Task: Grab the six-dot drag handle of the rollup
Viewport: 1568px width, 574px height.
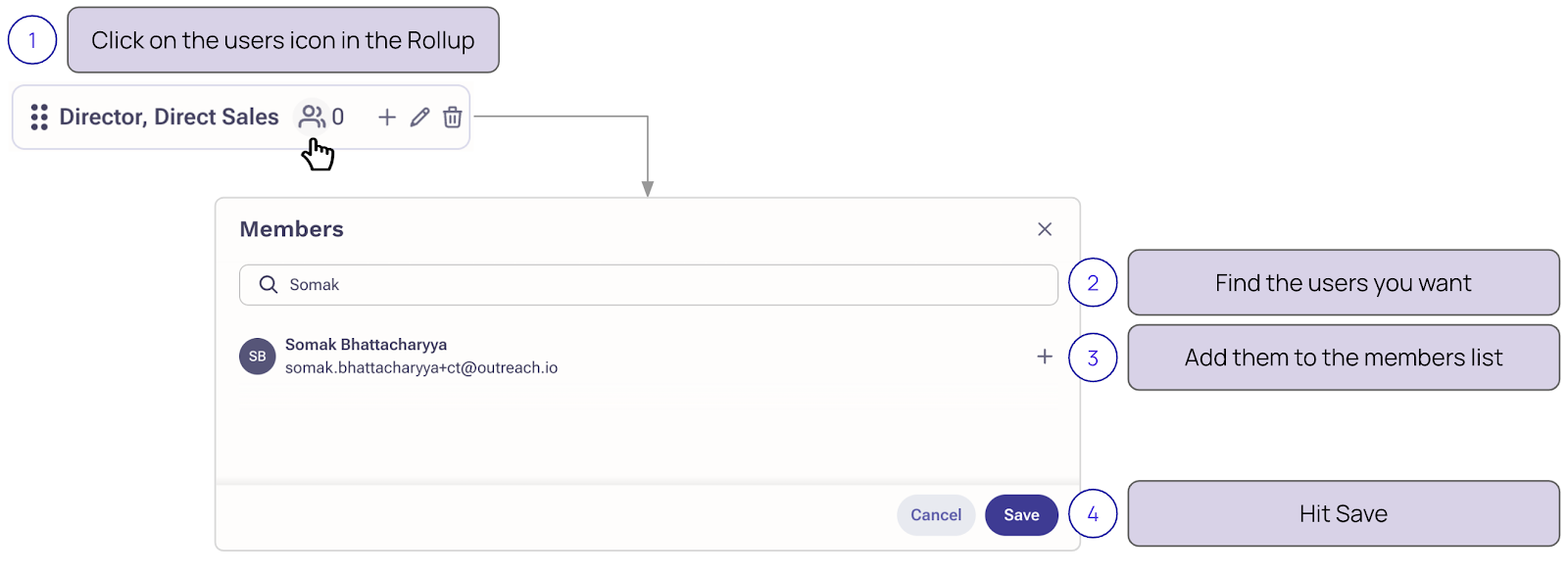Action: (x=39, y=118)
